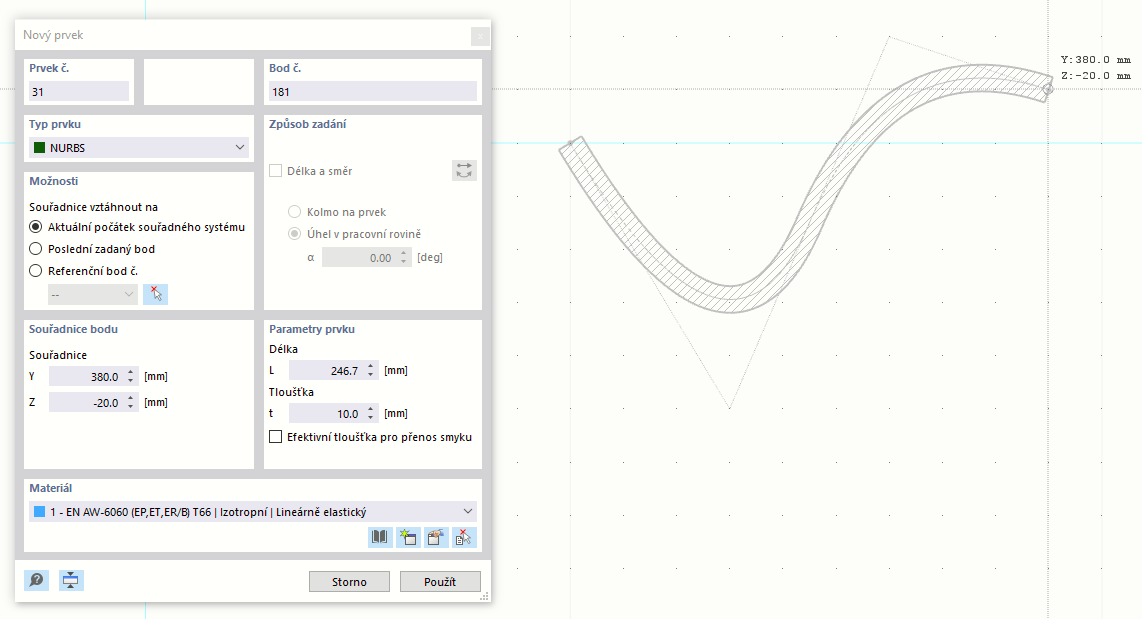1143x619 pixels.
Task: Expand the Materiál dropdown list
Action: click(x=467, y=512)
